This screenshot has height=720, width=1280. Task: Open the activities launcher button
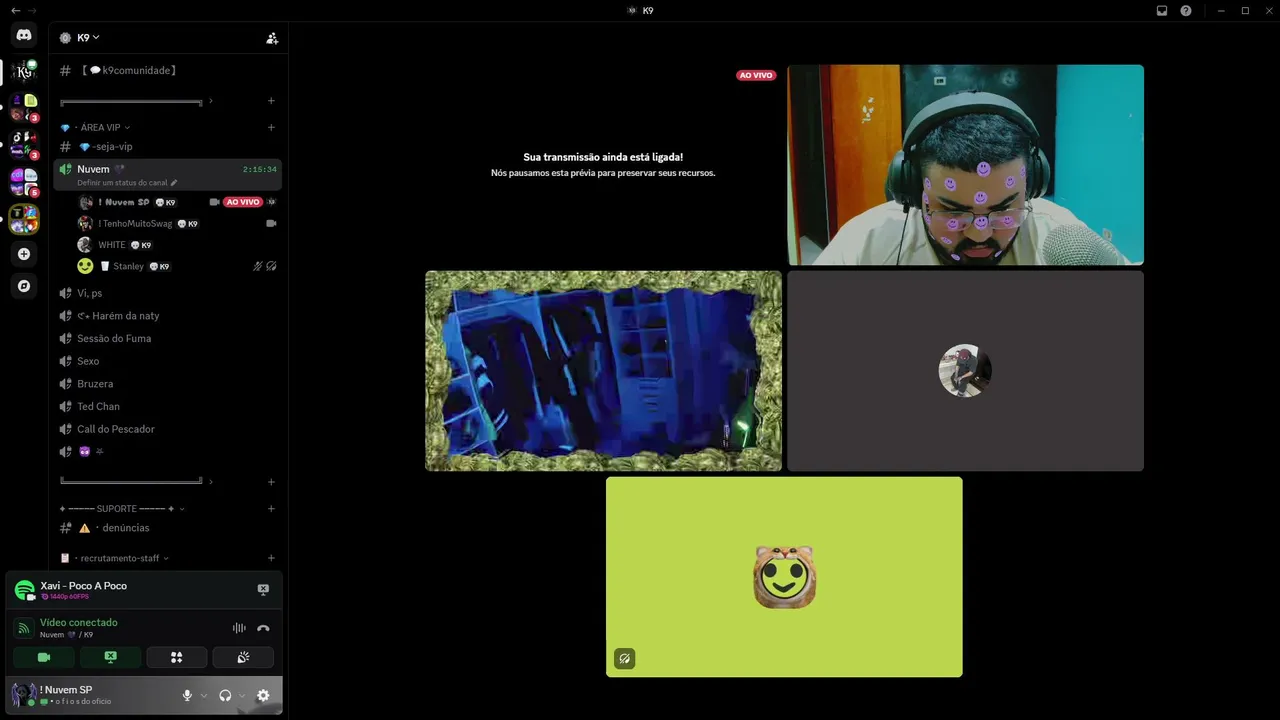pyautogui.click(x=177, y=657)
